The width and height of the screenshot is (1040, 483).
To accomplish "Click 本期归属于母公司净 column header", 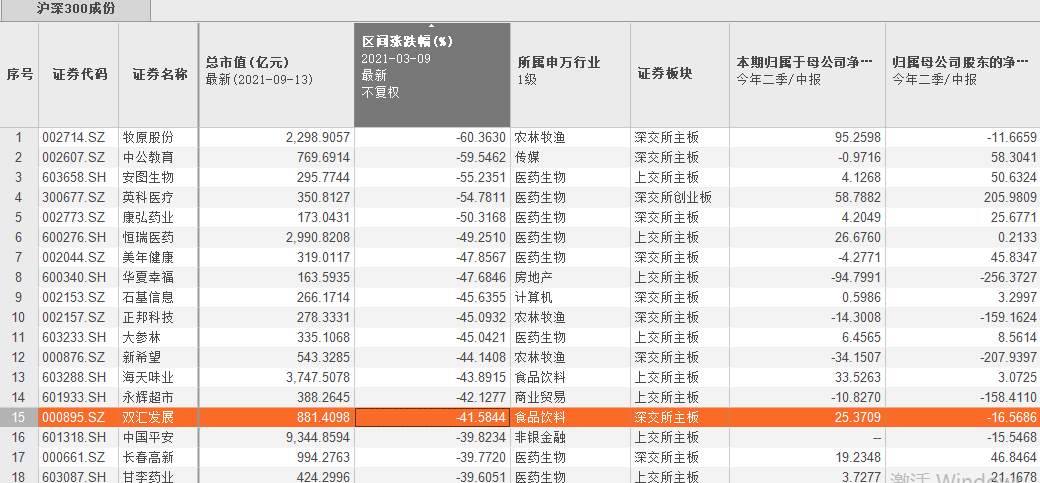I will [807, 75].
